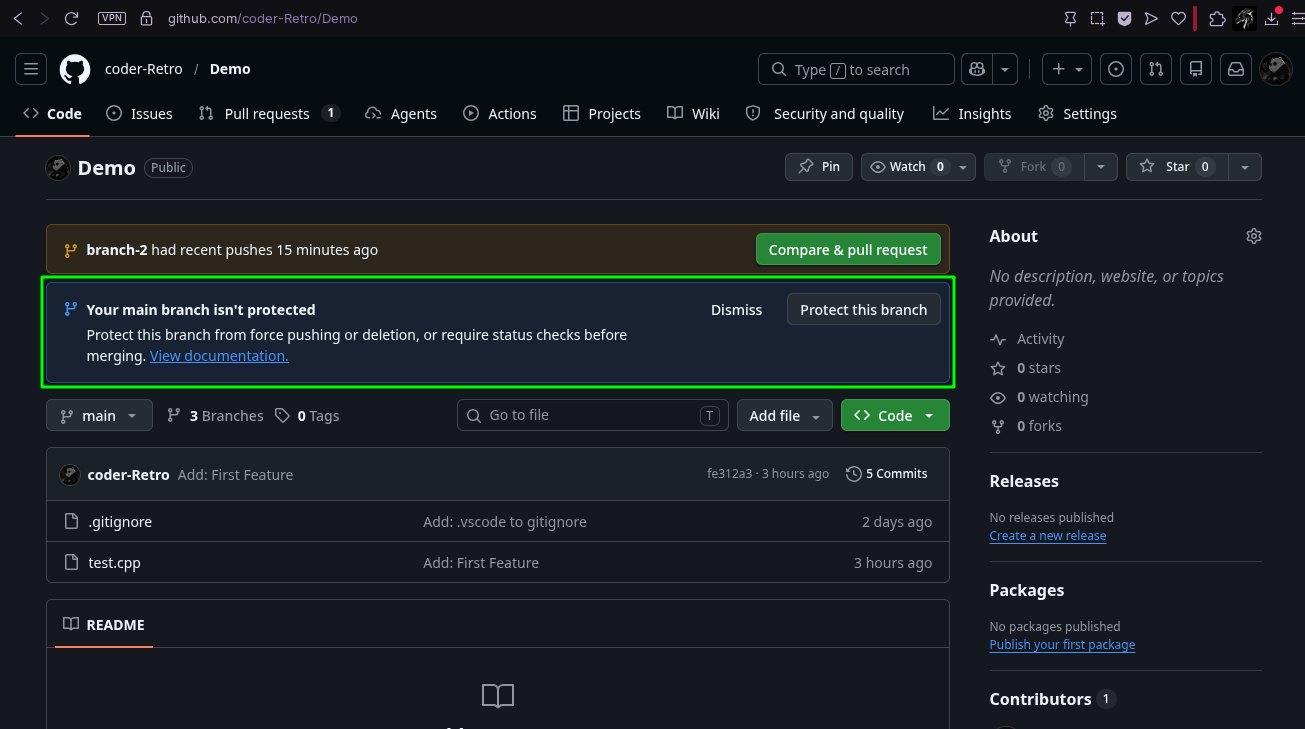Expand the main branch selector
This screenshot has height=729, width=1305.
99,415
